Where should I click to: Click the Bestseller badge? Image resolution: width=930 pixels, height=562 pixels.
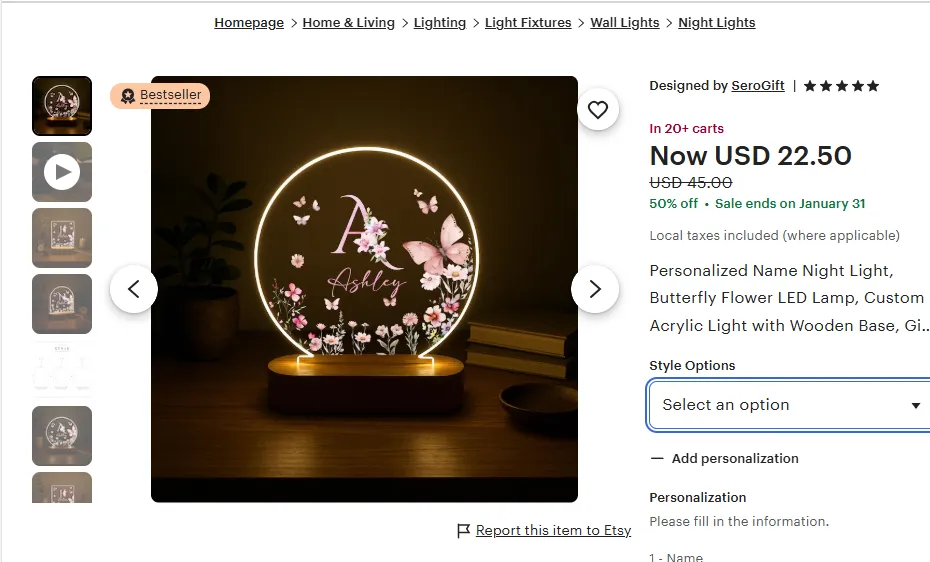(160, 96)
